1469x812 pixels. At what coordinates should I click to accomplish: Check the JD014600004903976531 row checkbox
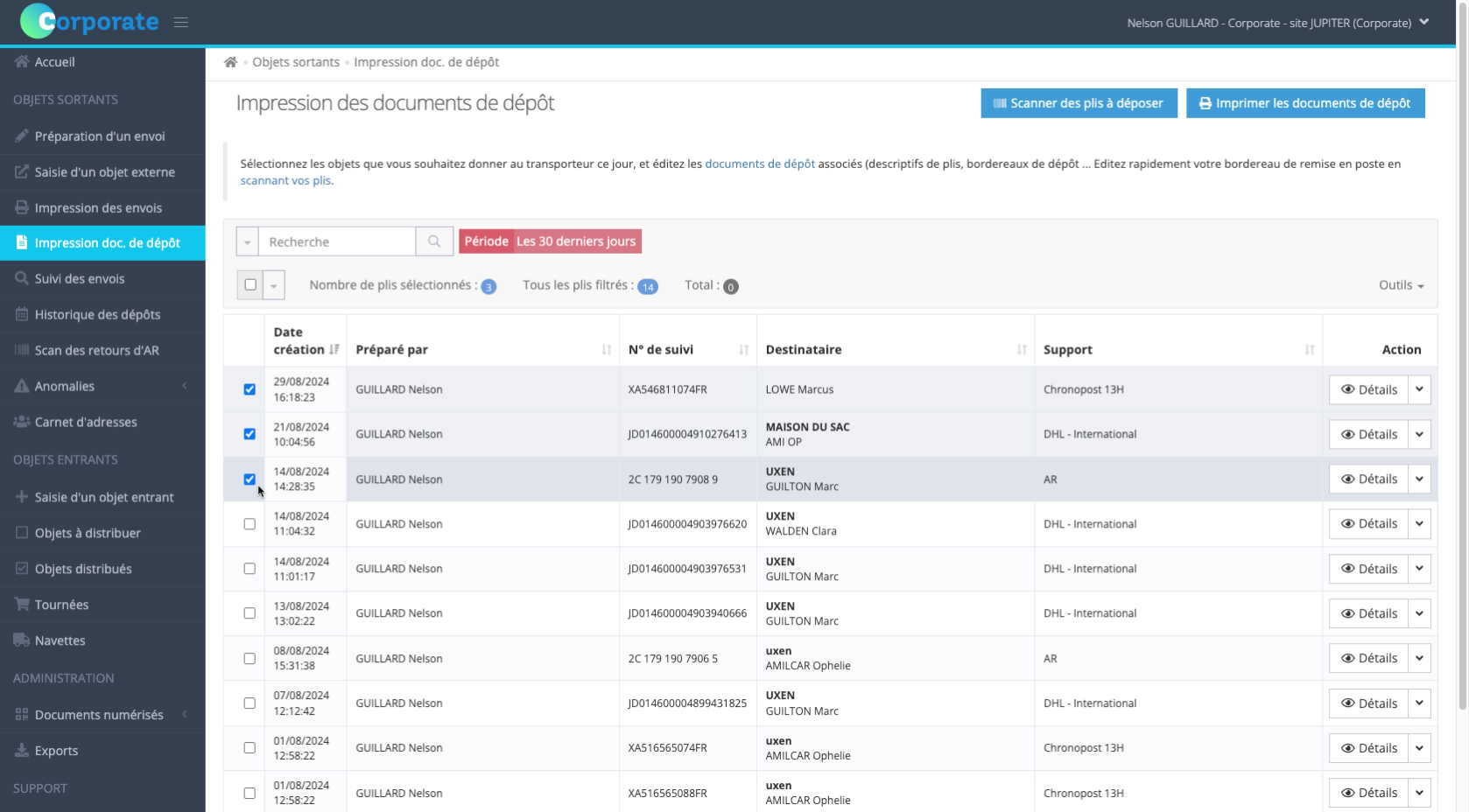[x=250, y=569]
